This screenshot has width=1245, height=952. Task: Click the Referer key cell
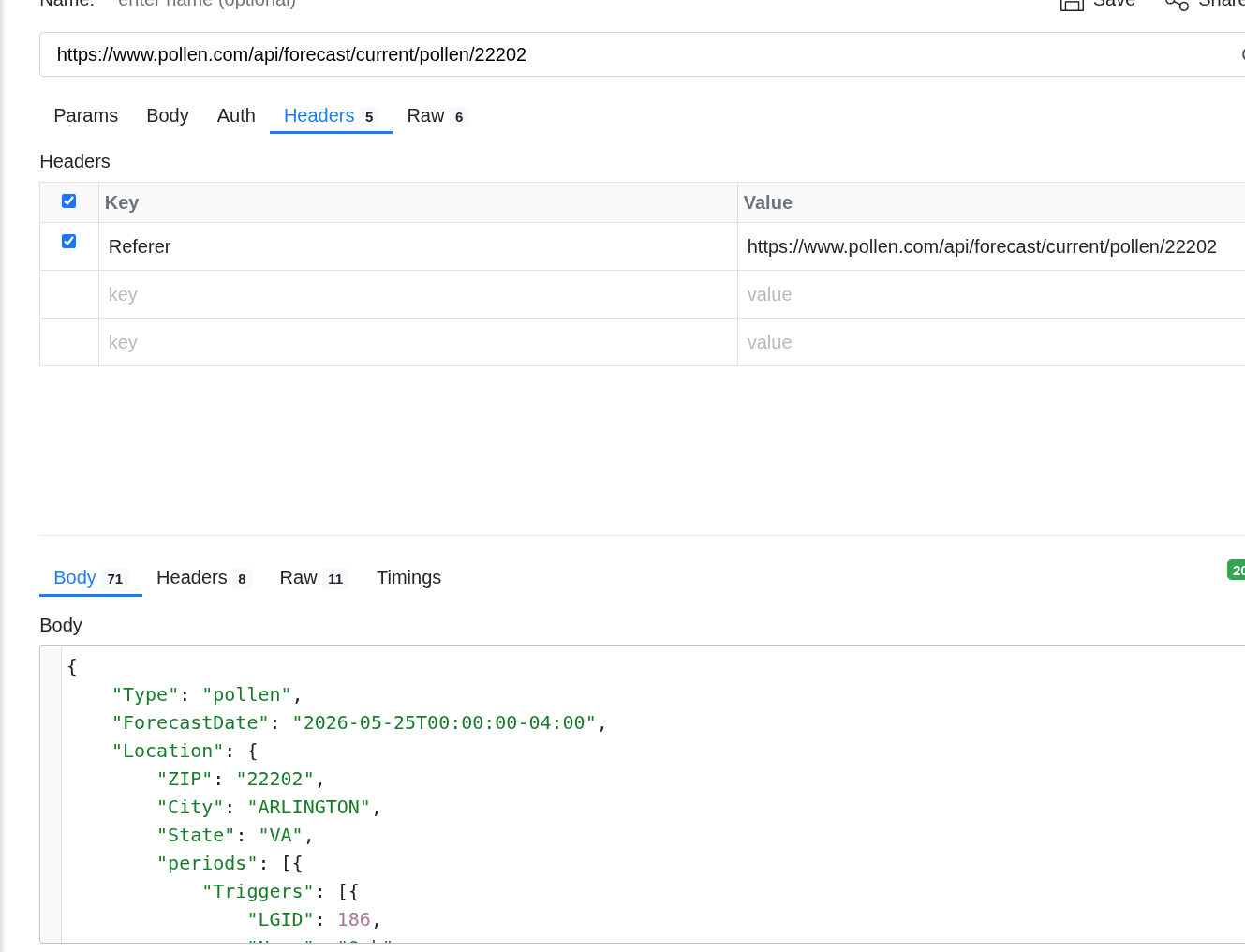point(418,246)
